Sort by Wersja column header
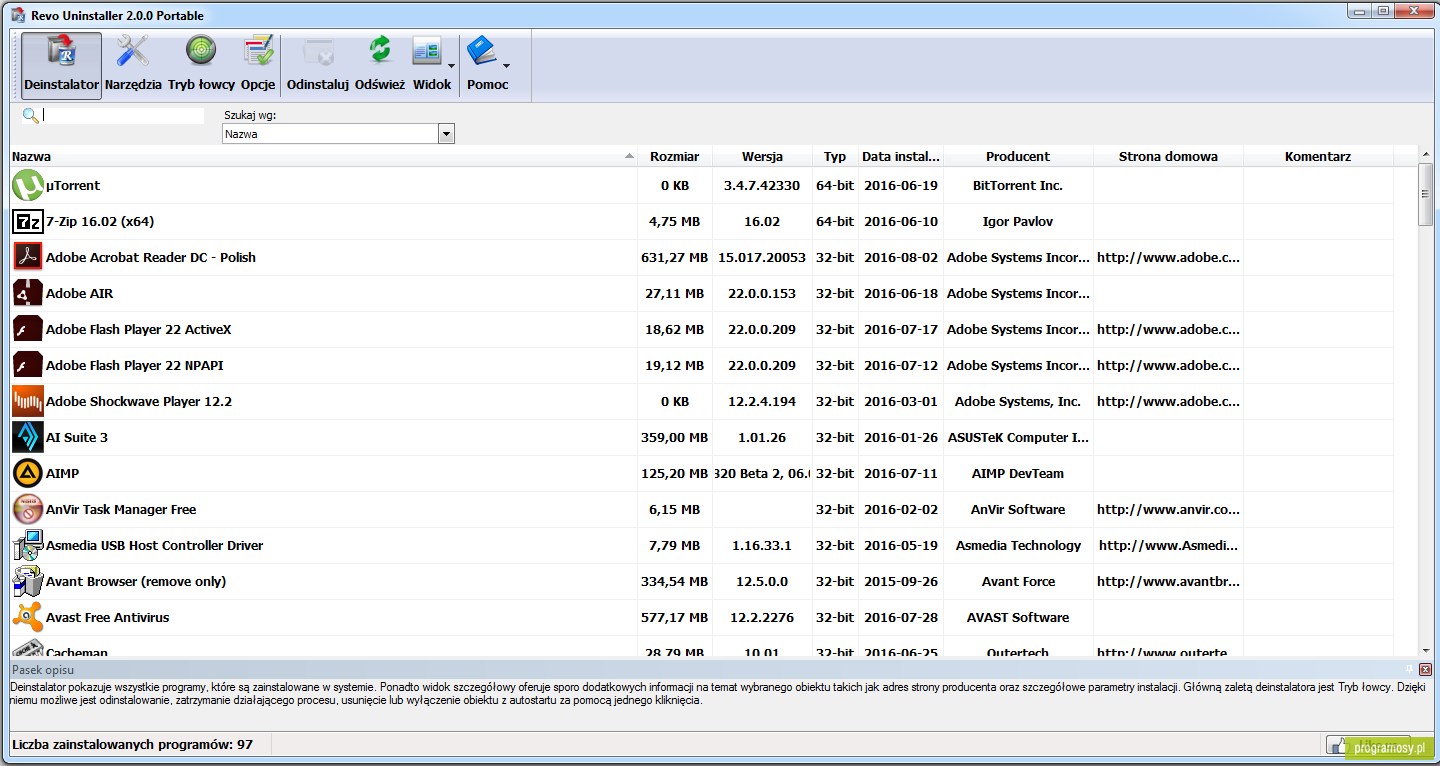 coord(762,156)
